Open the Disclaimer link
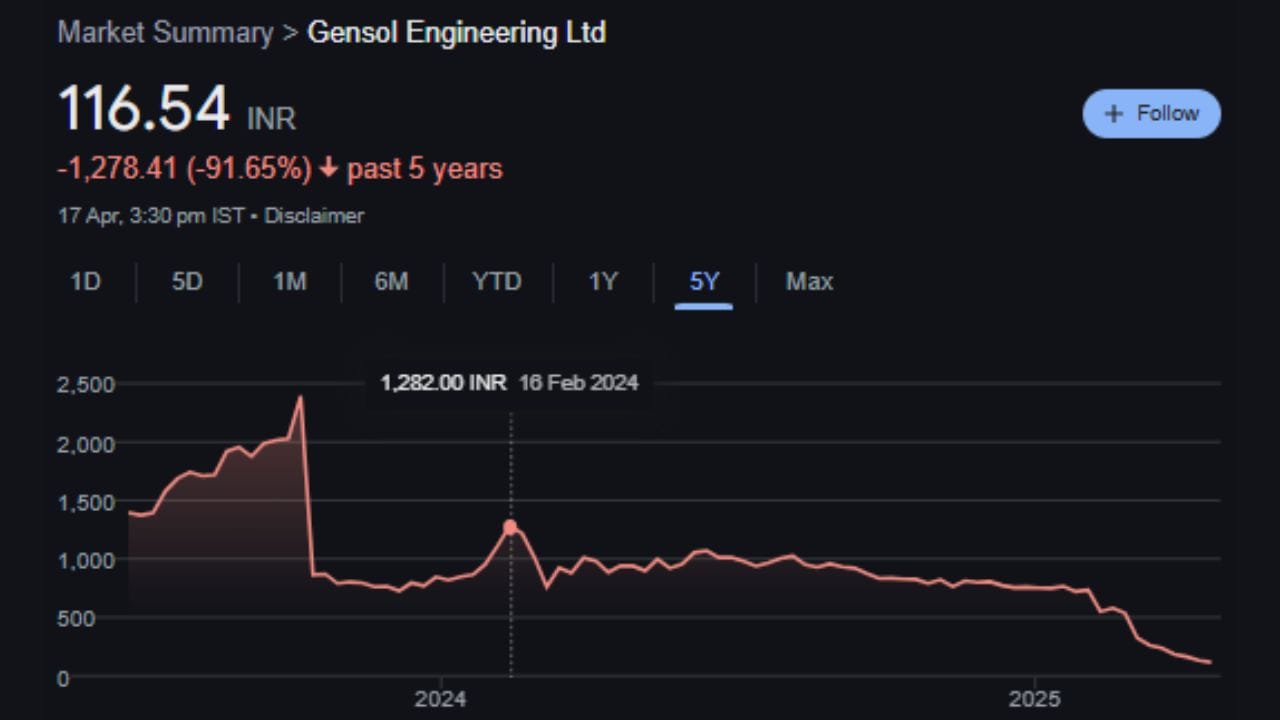This screenshot has width=1280, height=720. 314,215
